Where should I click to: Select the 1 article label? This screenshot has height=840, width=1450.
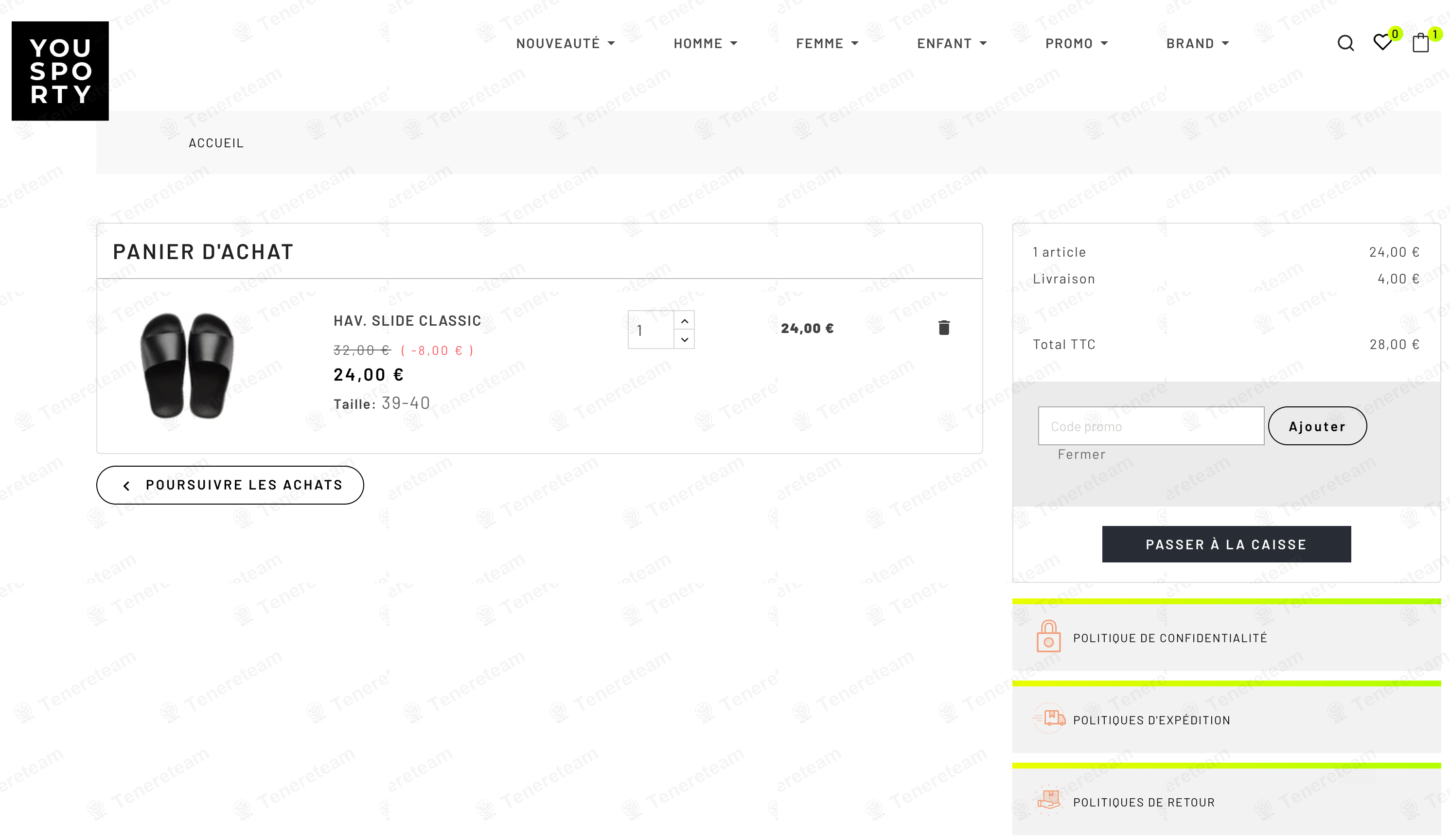tap(1060, 252)
